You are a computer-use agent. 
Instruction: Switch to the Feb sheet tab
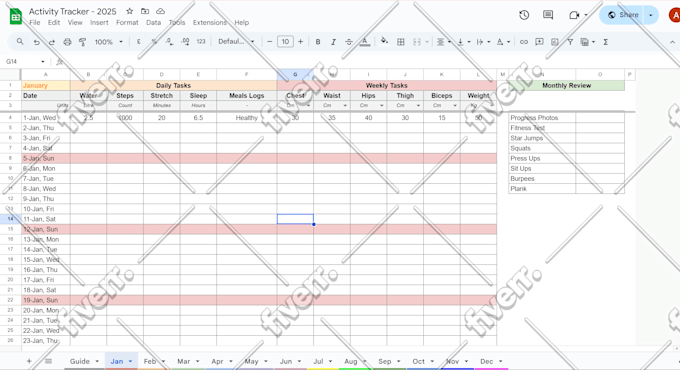(150, 361)
